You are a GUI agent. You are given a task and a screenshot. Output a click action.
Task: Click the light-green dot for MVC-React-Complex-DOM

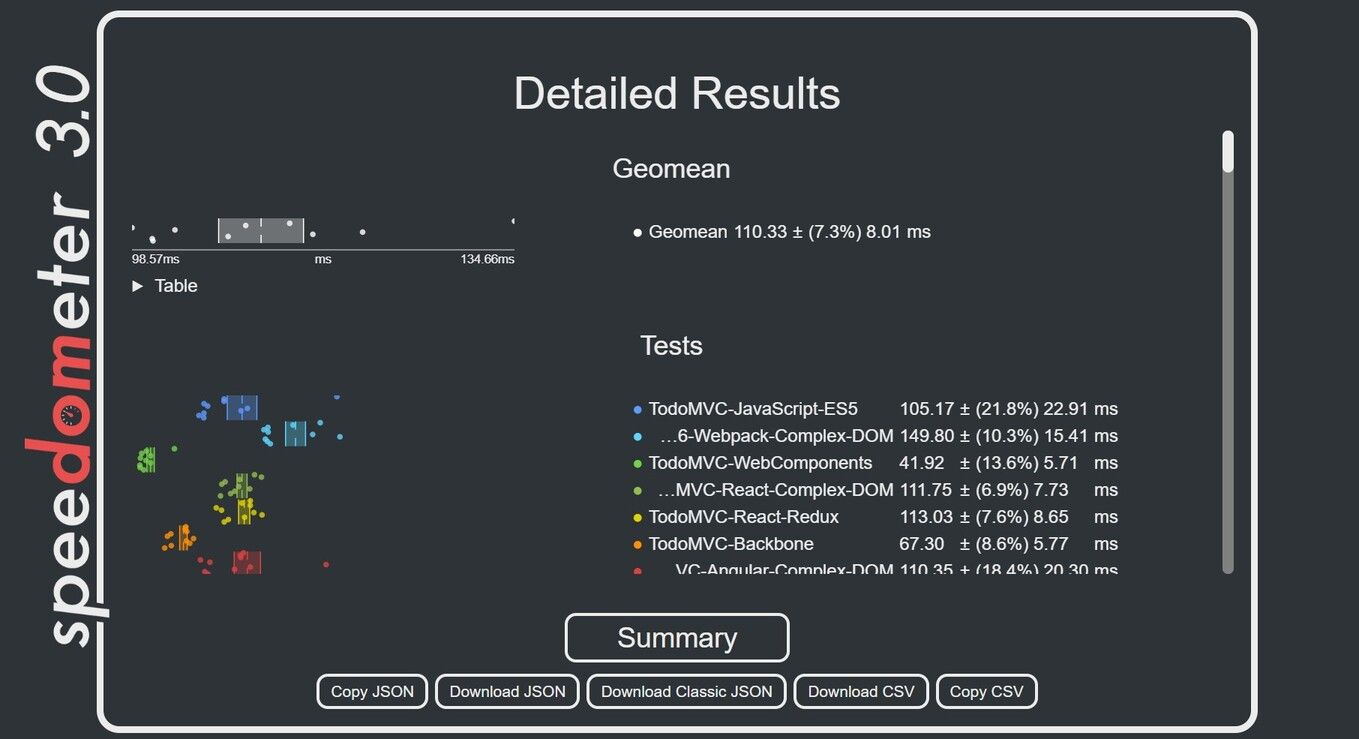tap(637, 490)
